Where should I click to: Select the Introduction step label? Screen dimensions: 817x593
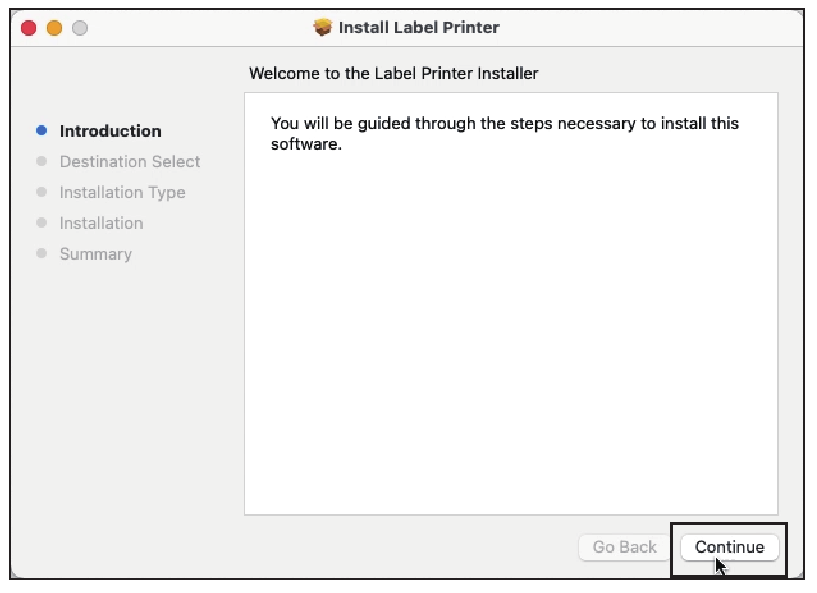(110, 131)
